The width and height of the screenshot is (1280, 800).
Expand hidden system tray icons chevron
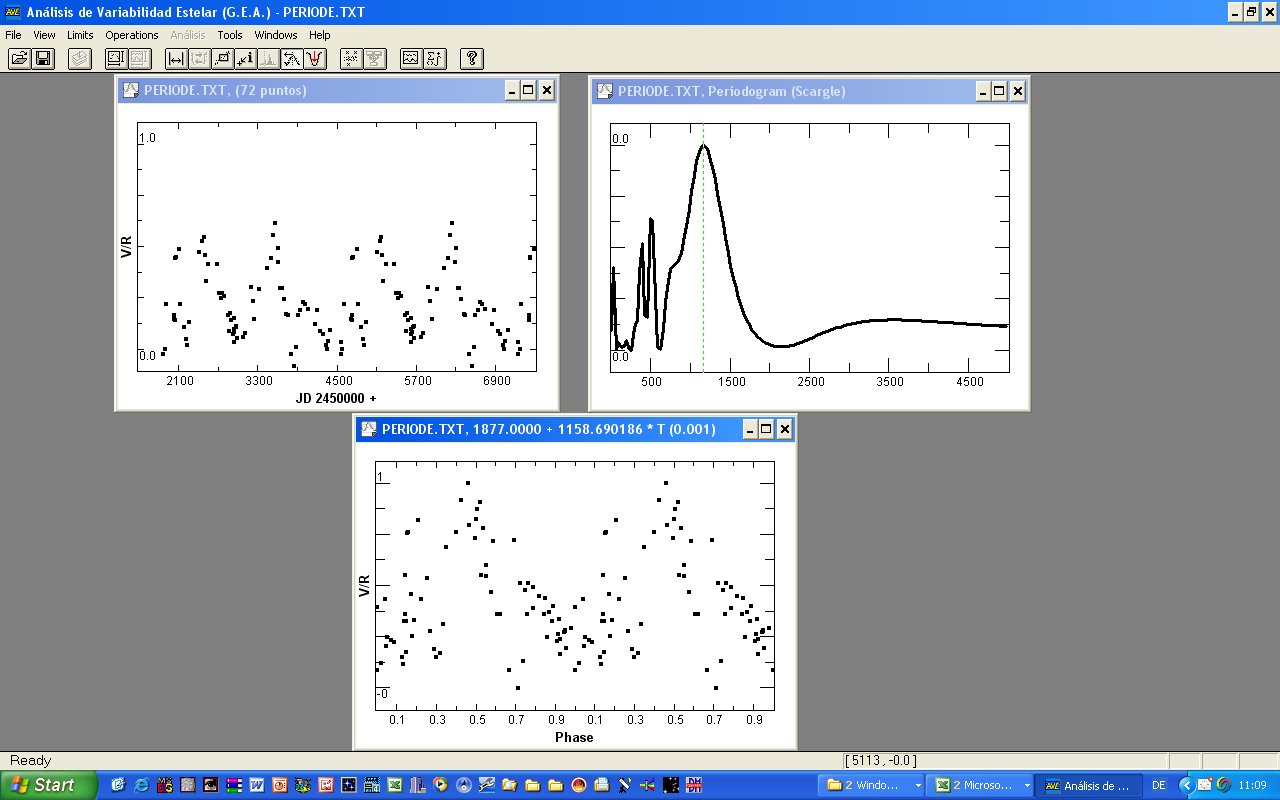[1187, 785]
